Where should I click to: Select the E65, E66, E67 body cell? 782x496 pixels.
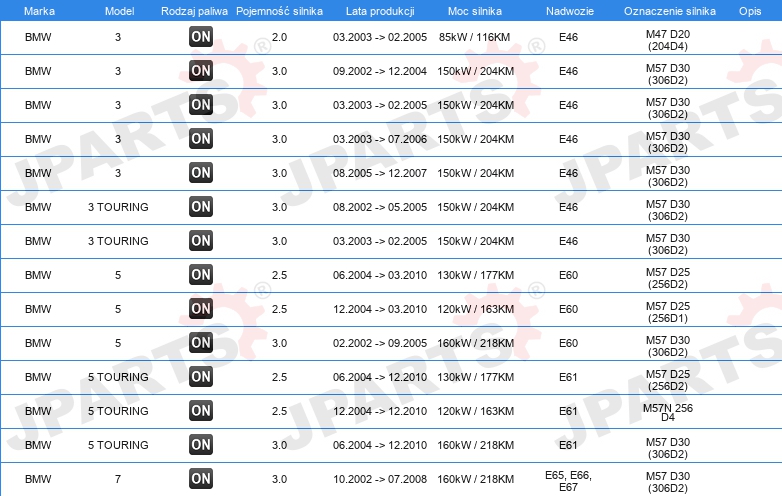pyautogui.click(x=568, y=481)
